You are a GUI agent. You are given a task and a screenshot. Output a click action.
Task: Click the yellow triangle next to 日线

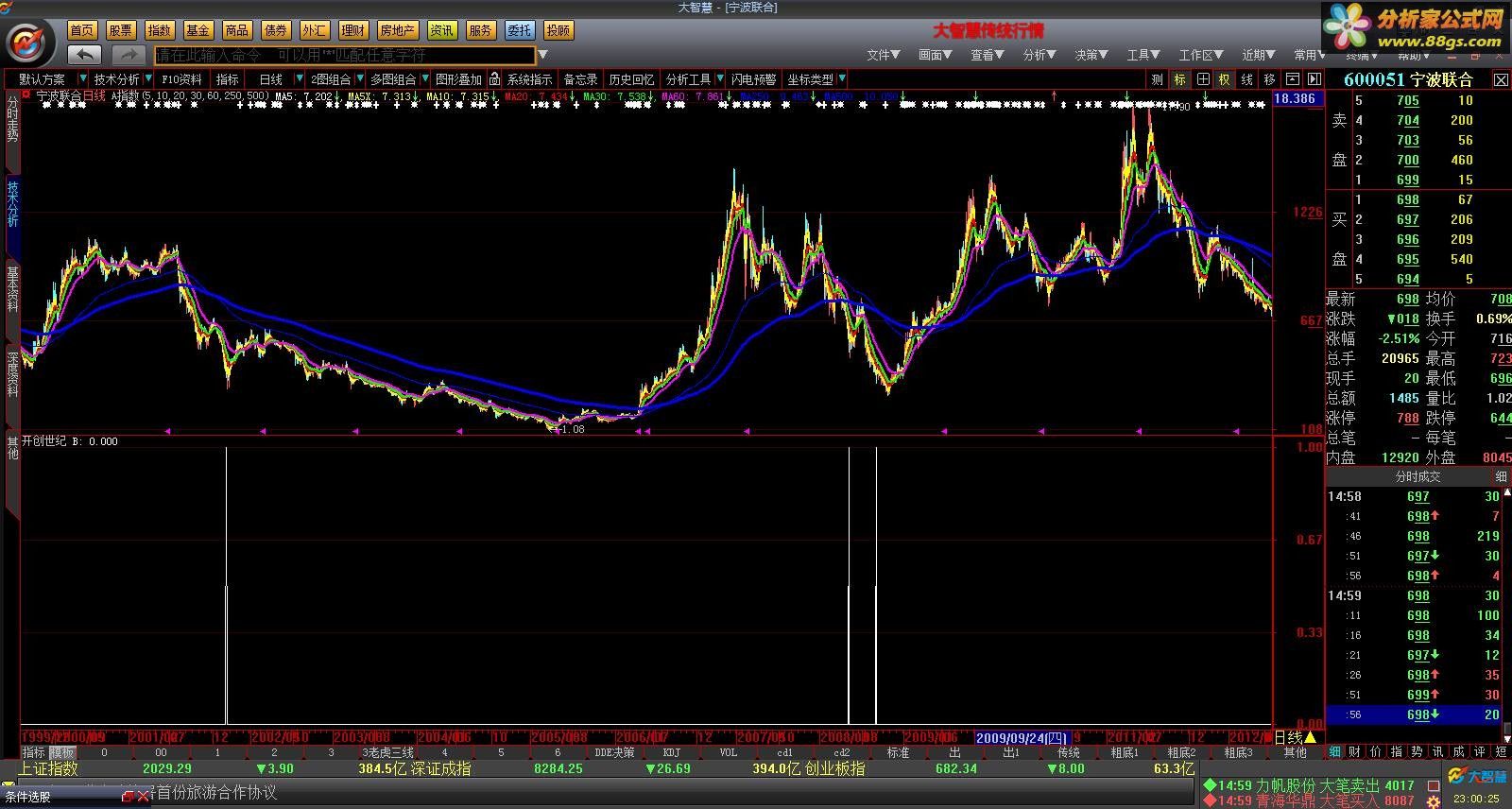1310,737
